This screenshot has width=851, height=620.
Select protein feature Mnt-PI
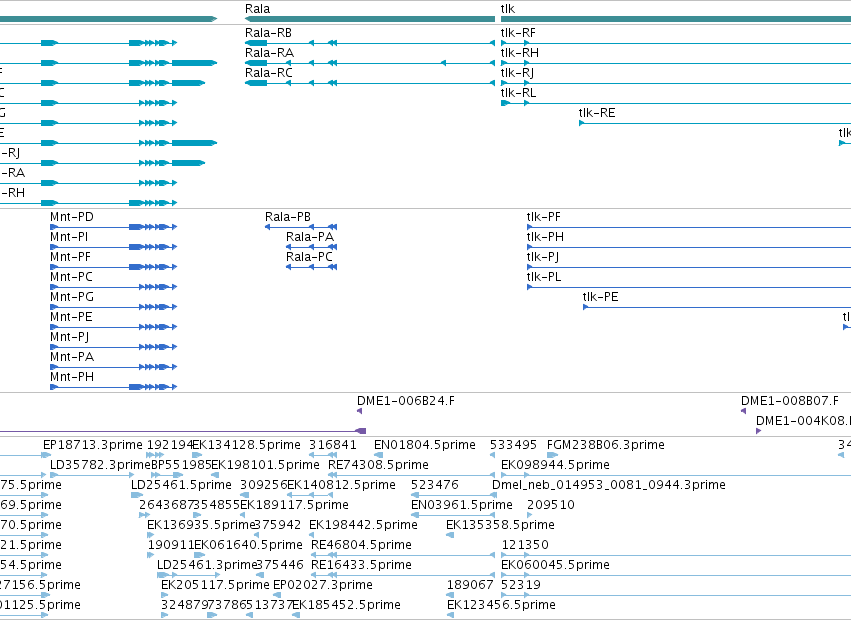tap(69, 237)
